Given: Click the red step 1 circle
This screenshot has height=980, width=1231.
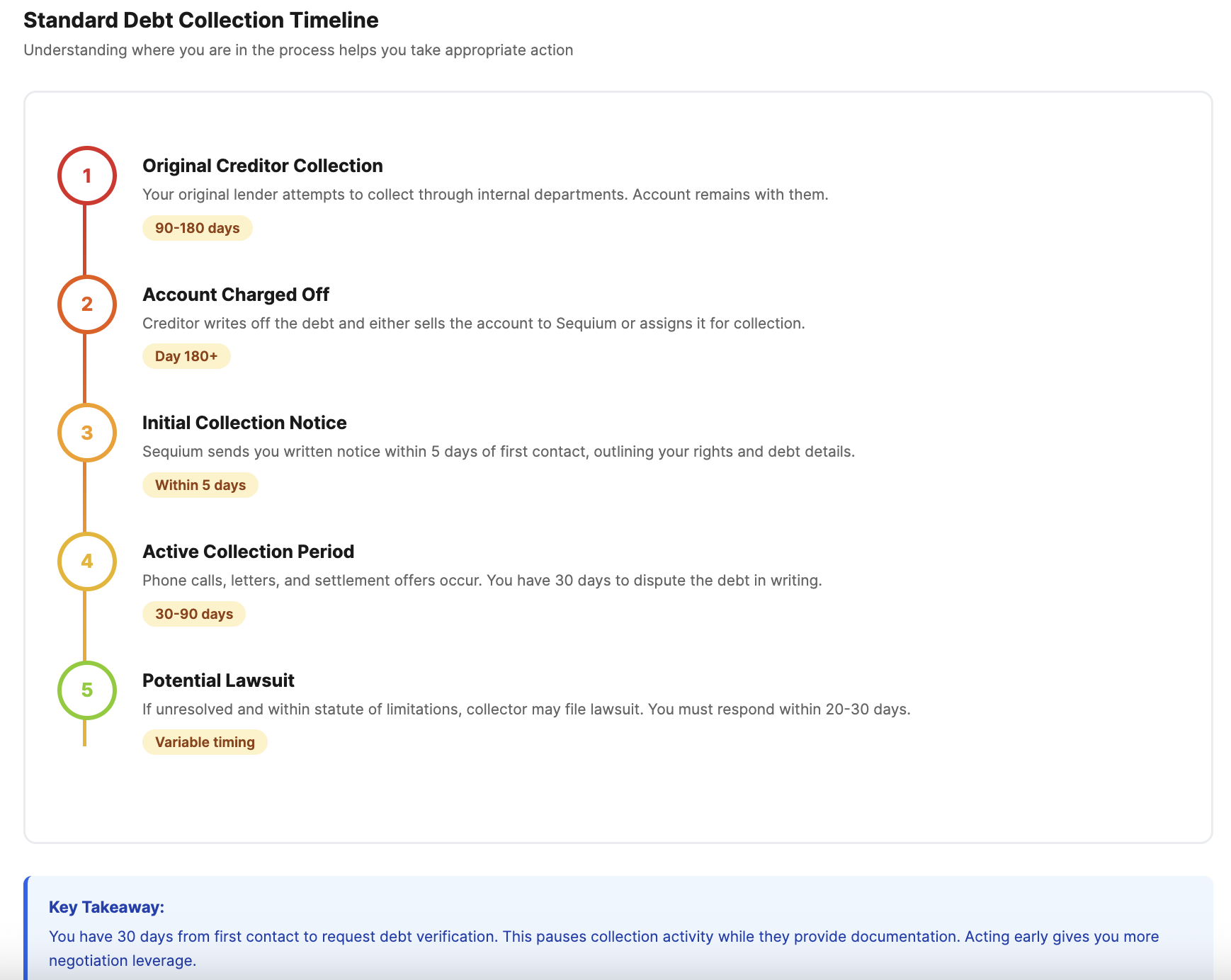Looking at the screenshot, I should (x=87, y=176).
